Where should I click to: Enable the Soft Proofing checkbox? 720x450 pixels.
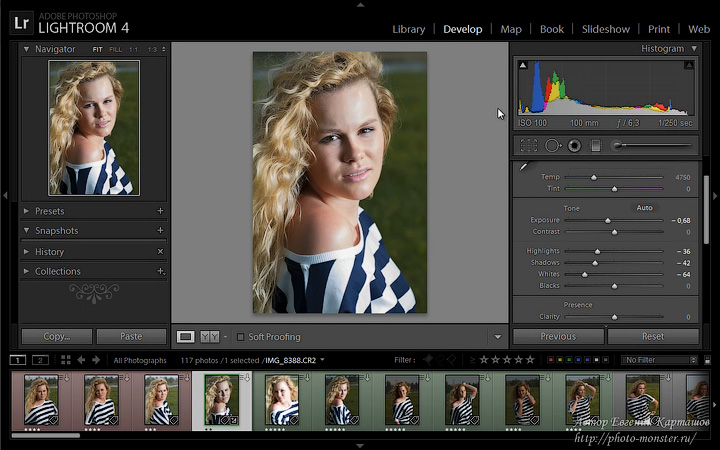click(240, 337)
